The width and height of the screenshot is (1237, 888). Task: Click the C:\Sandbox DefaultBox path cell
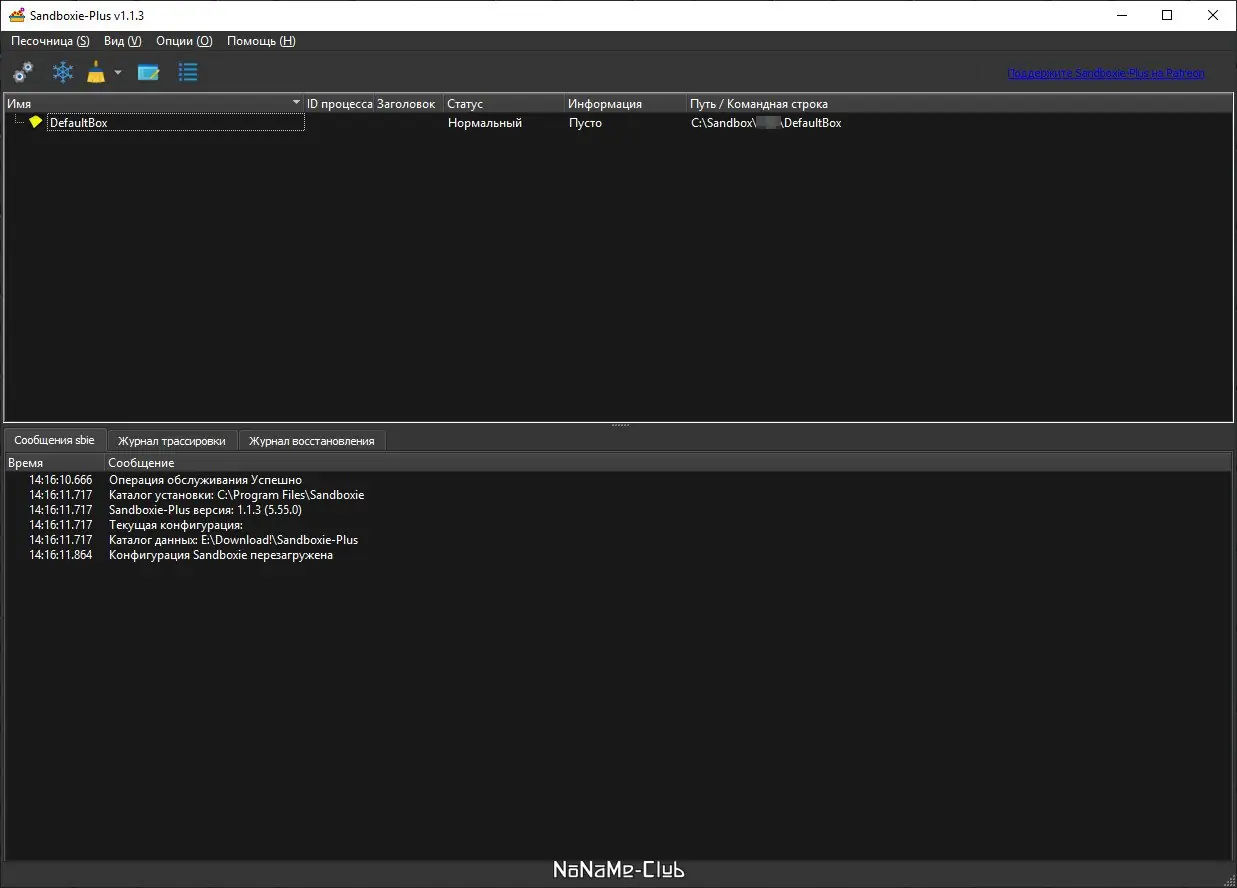(x=766, y=123)
